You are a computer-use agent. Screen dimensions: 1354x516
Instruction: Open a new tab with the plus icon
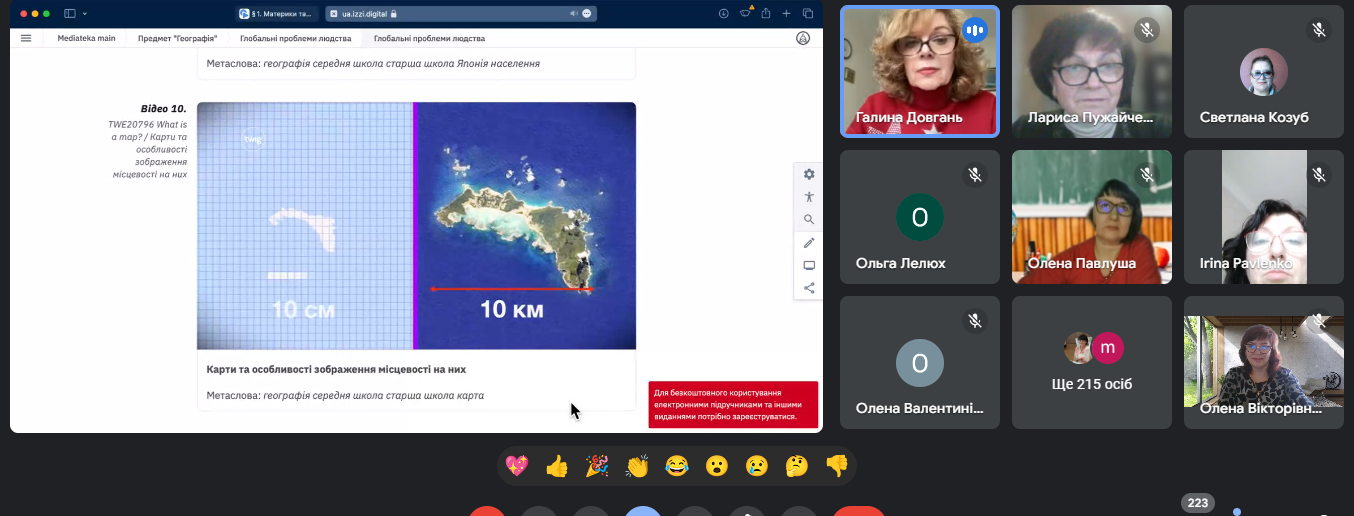pyautogui.click(x=787, y=14)
